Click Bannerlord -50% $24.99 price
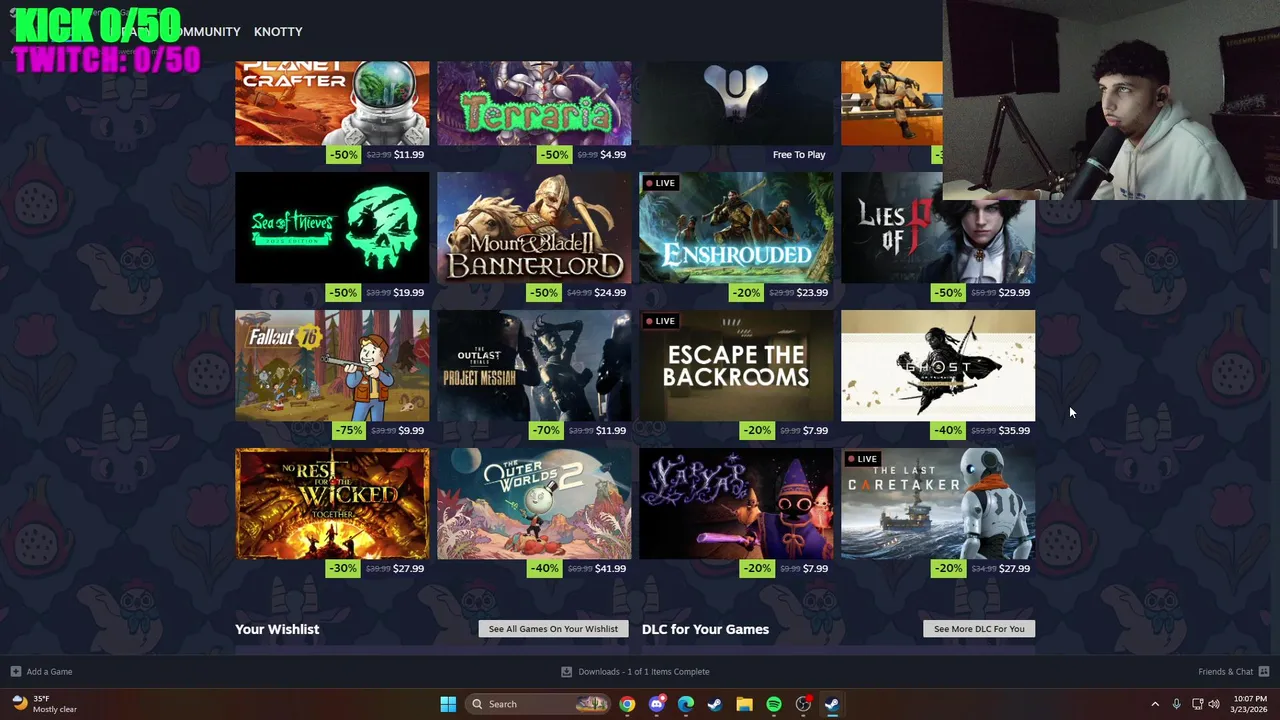Image resolution: width=1280 pixels, height=720 pixels. click(x=580, y=293)
